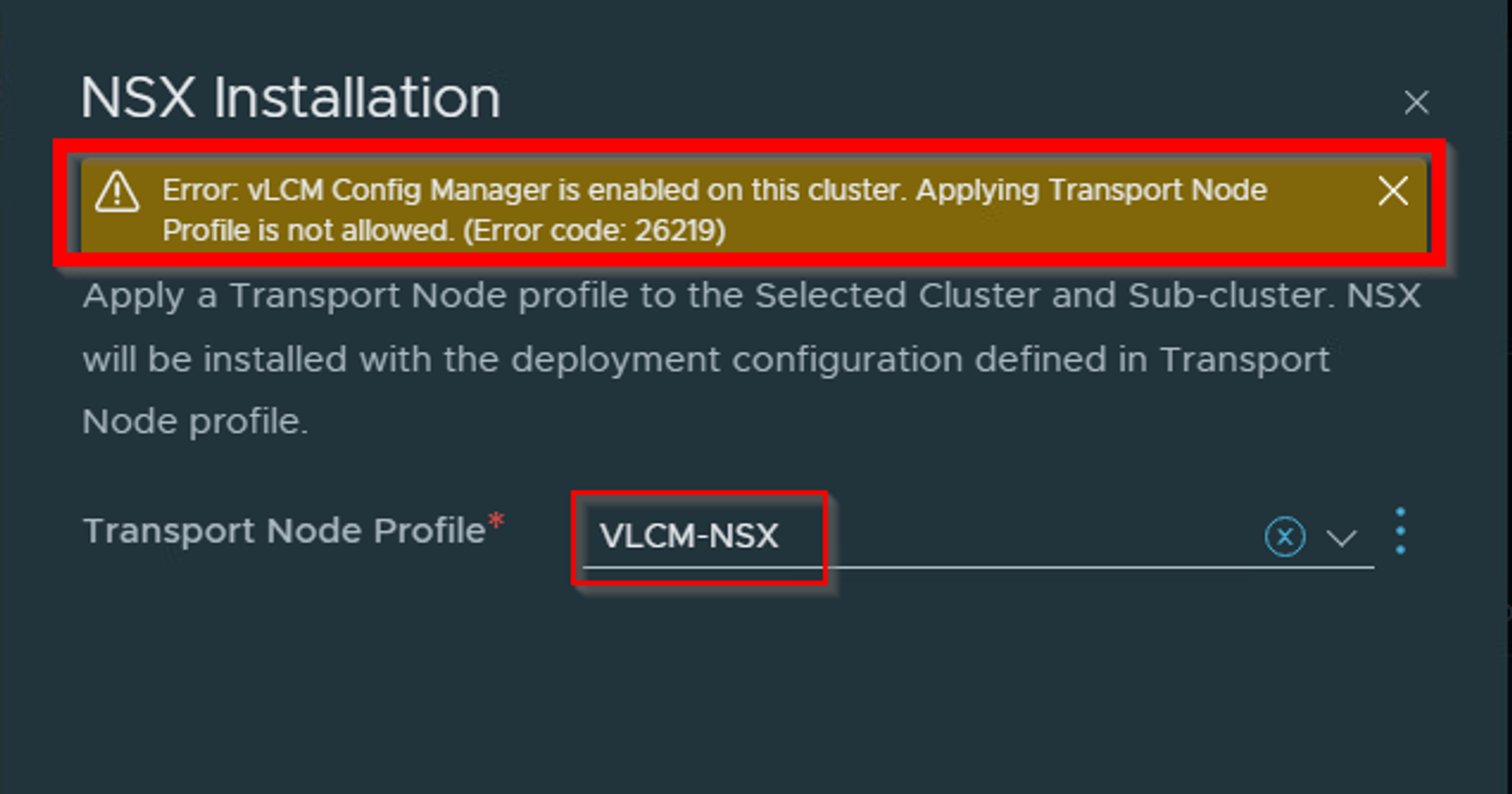Click the arrow to show available transport profiles
The width and height of the screenshot is (1512, 794).
click(1343, 538)
